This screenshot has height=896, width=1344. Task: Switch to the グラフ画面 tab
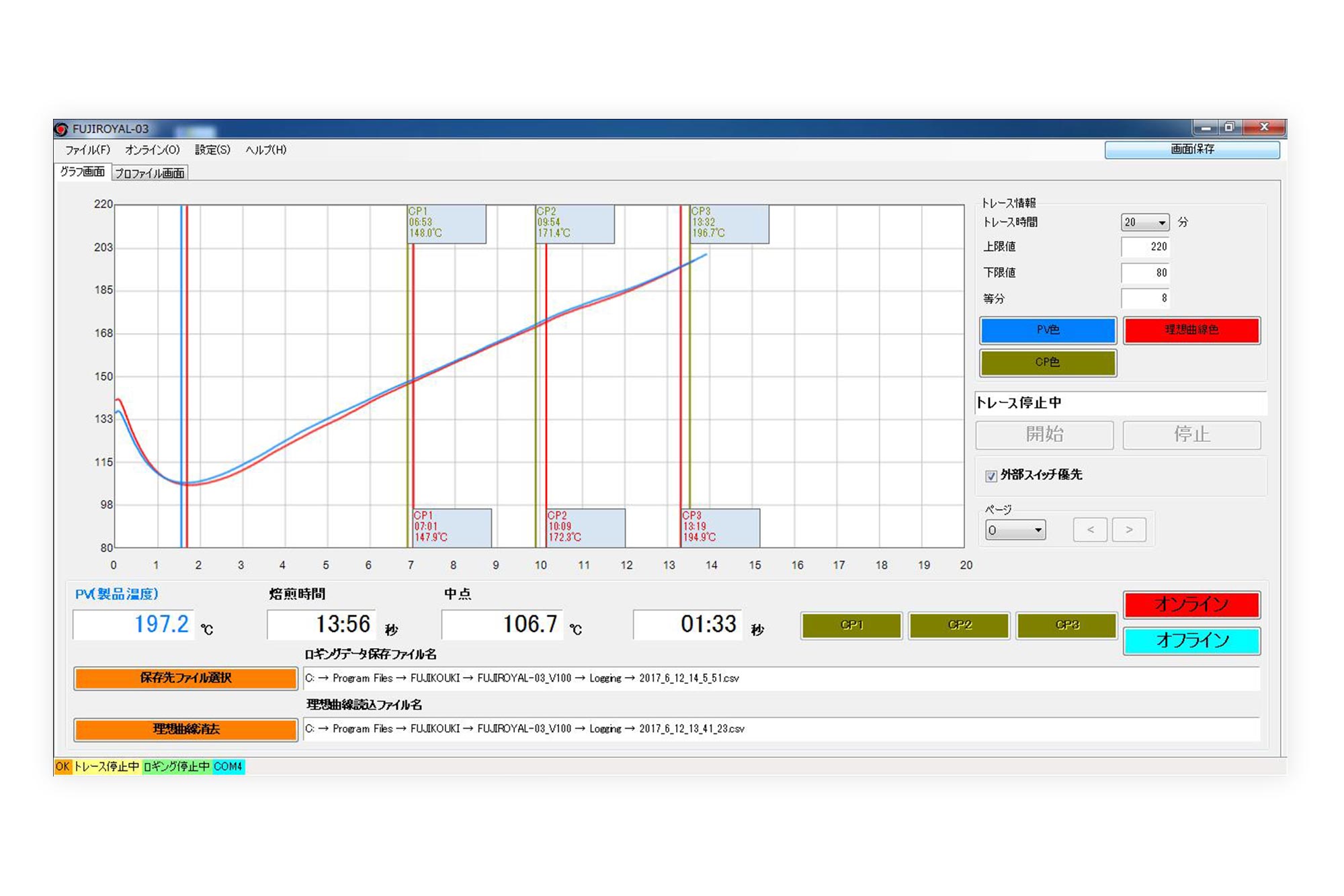pos(83,172)
